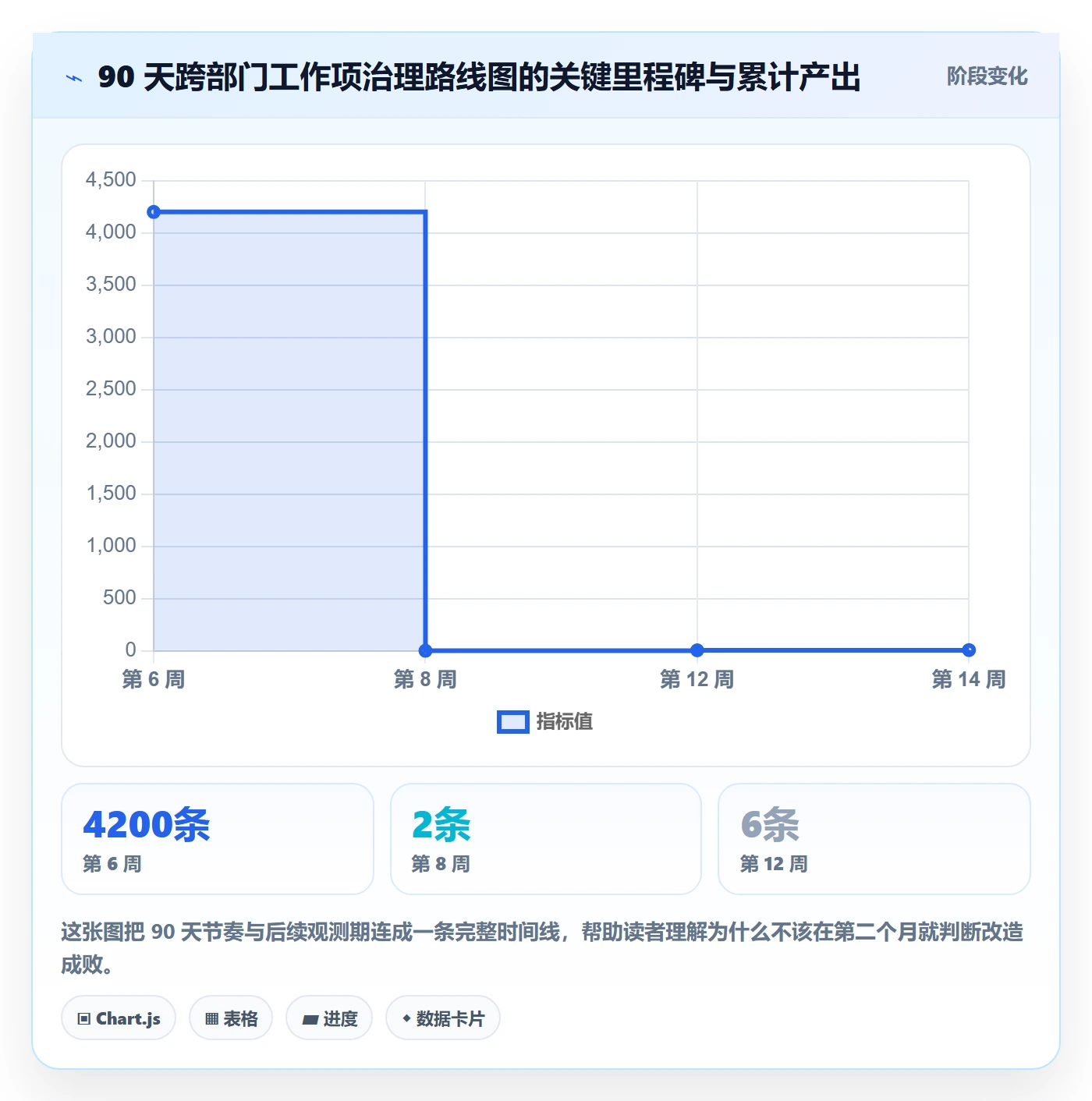Click the shaded area under the line
The height and width of the screenshot is (1101, 1092).
tap(289, 431)
